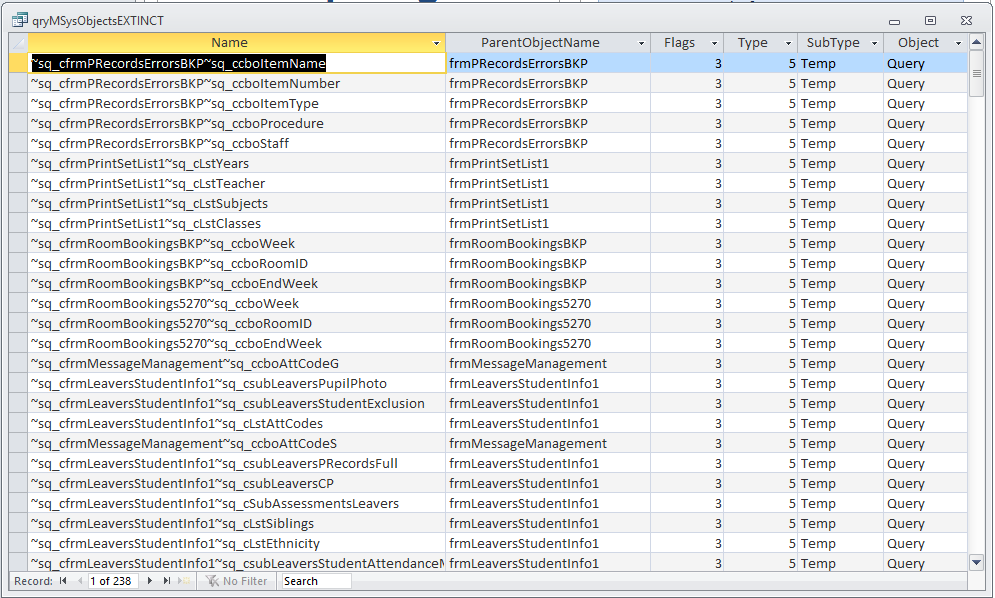Jump to last record navigation button
Image resolution: width=995 pixels, height=598 pixels.
coord(167,581)
